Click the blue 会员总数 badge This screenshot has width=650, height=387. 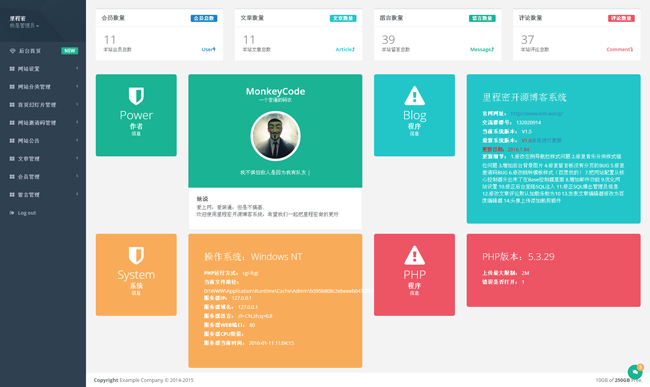coord(204,18)
